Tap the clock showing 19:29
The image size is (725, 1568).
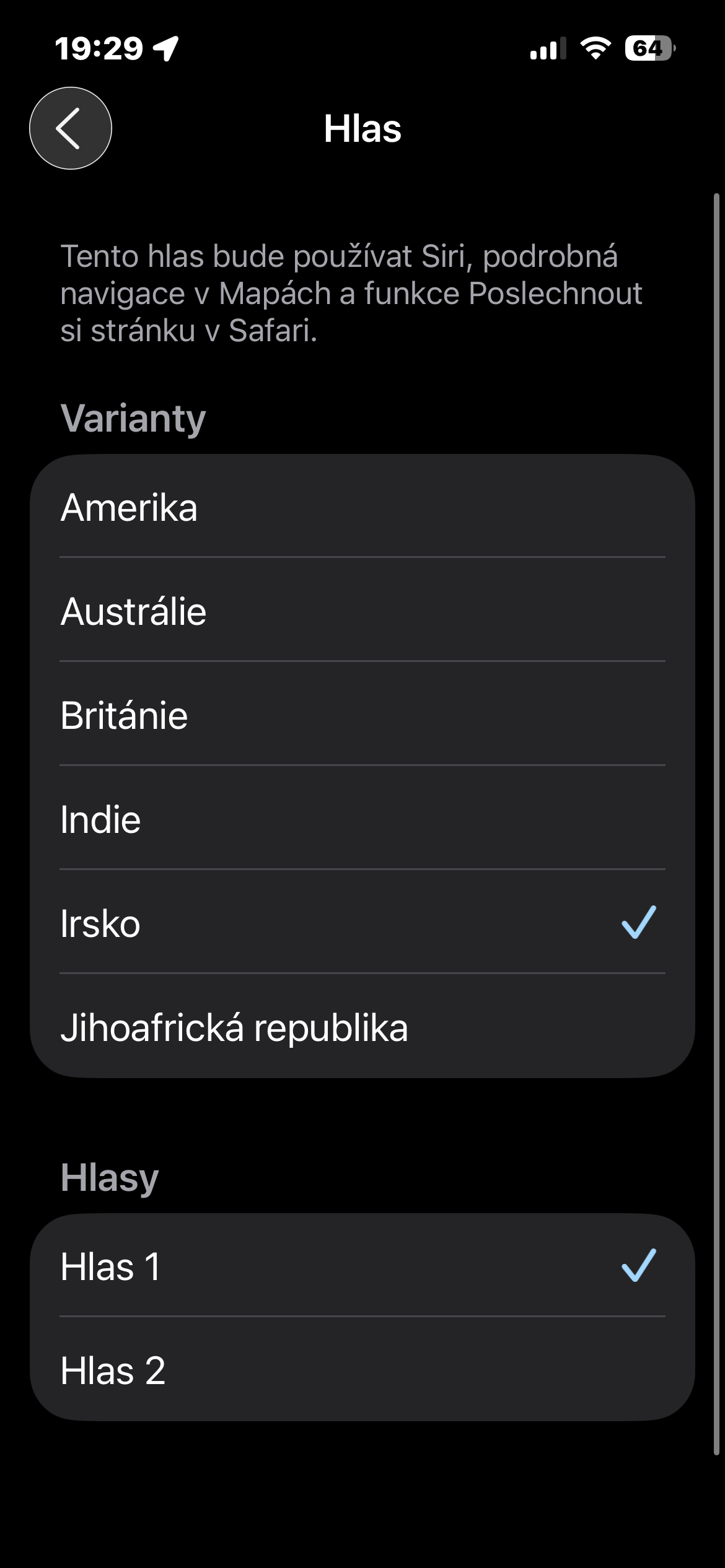(x=99, y=48)
